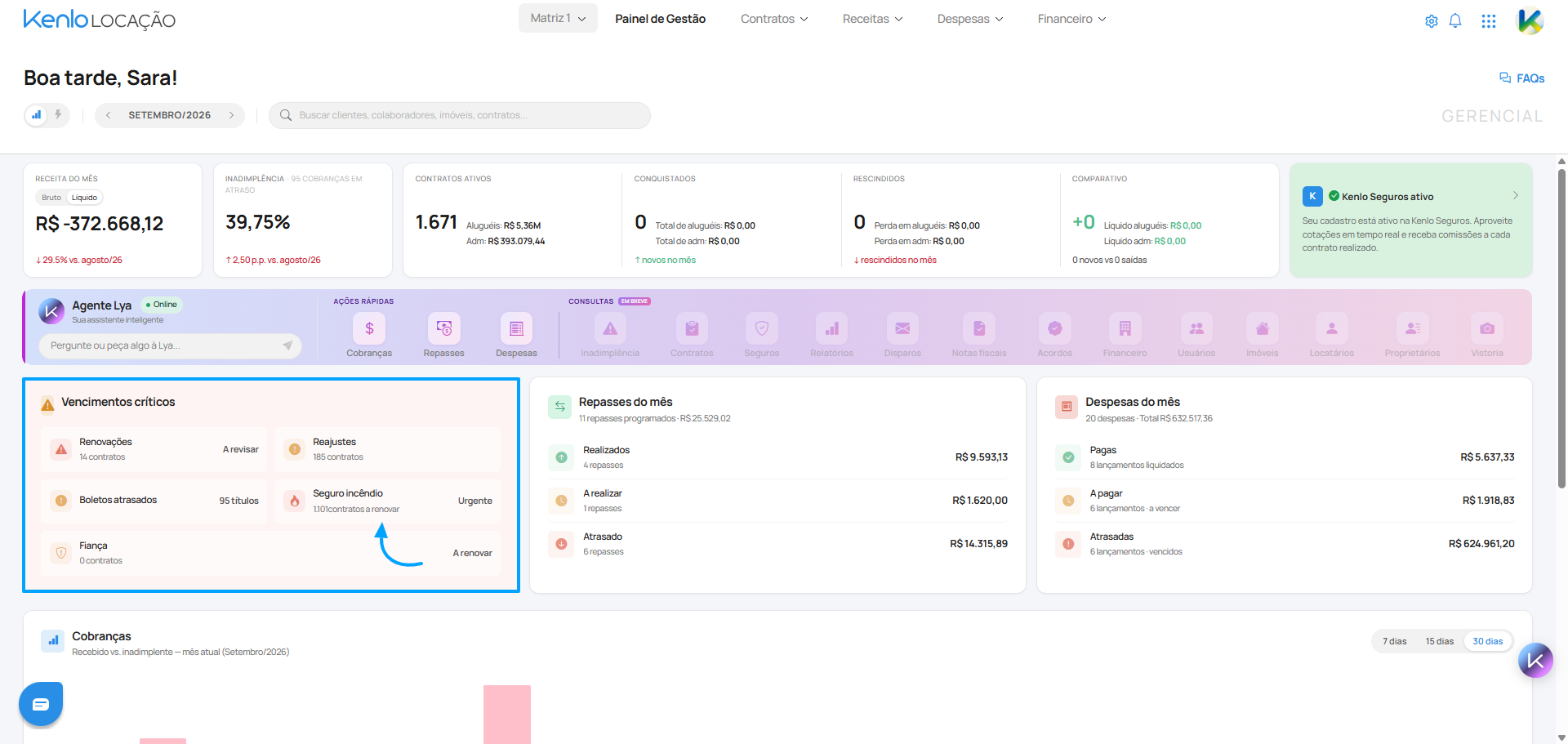Open the Financeiro dropdown menu
The image size is (1568, 744).
pos(1071,19)
